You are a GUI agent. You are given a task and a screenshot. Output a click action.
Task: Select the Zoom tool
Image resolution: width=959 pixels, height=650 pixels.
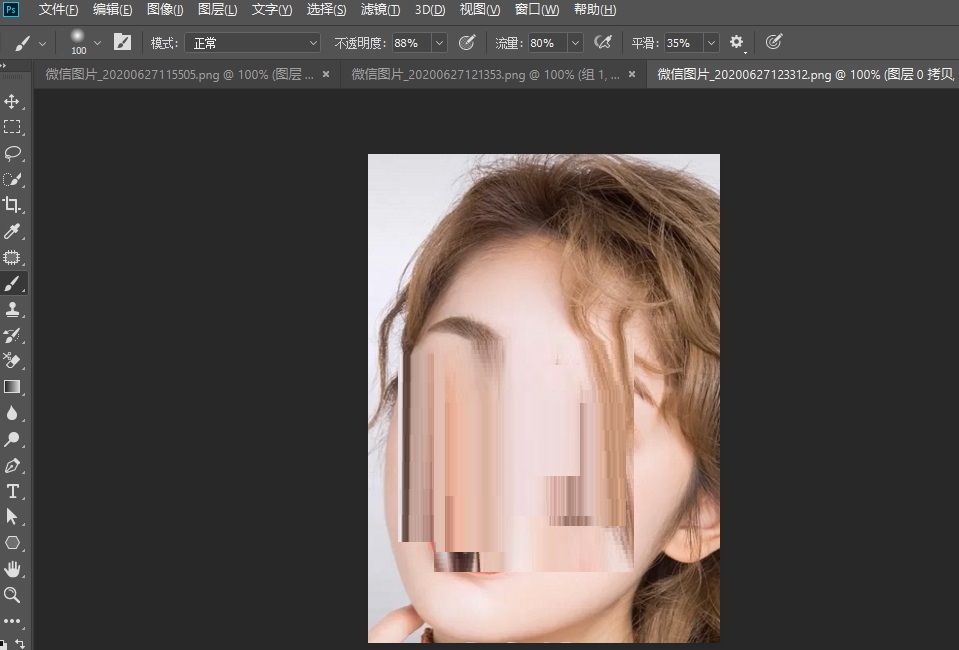pos(13,595)
